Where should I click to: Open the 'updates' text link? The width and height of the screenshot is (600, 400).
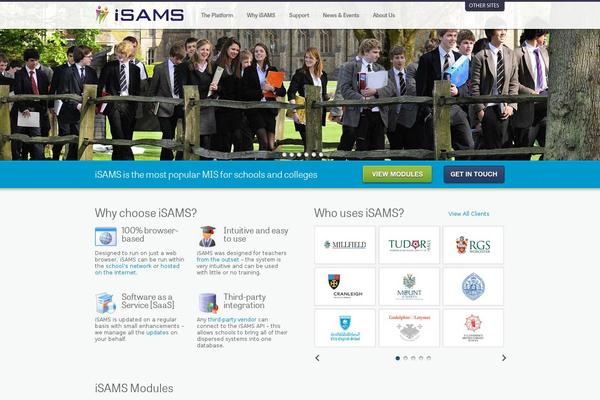pos(157,333)
